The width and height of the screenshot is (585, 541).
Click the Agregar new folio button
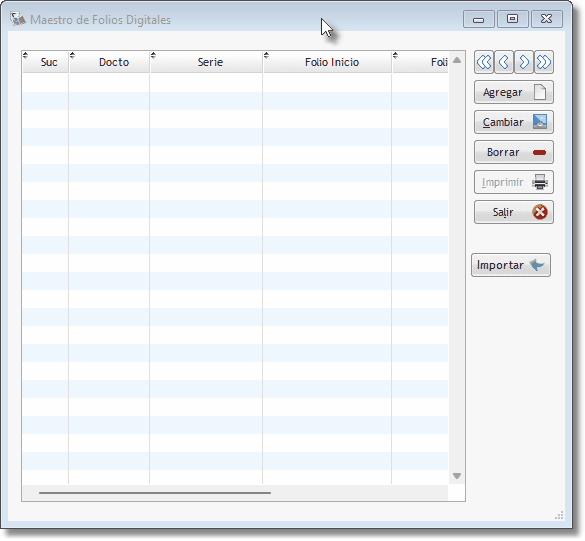pyautogui.click(x=514, y=92)
